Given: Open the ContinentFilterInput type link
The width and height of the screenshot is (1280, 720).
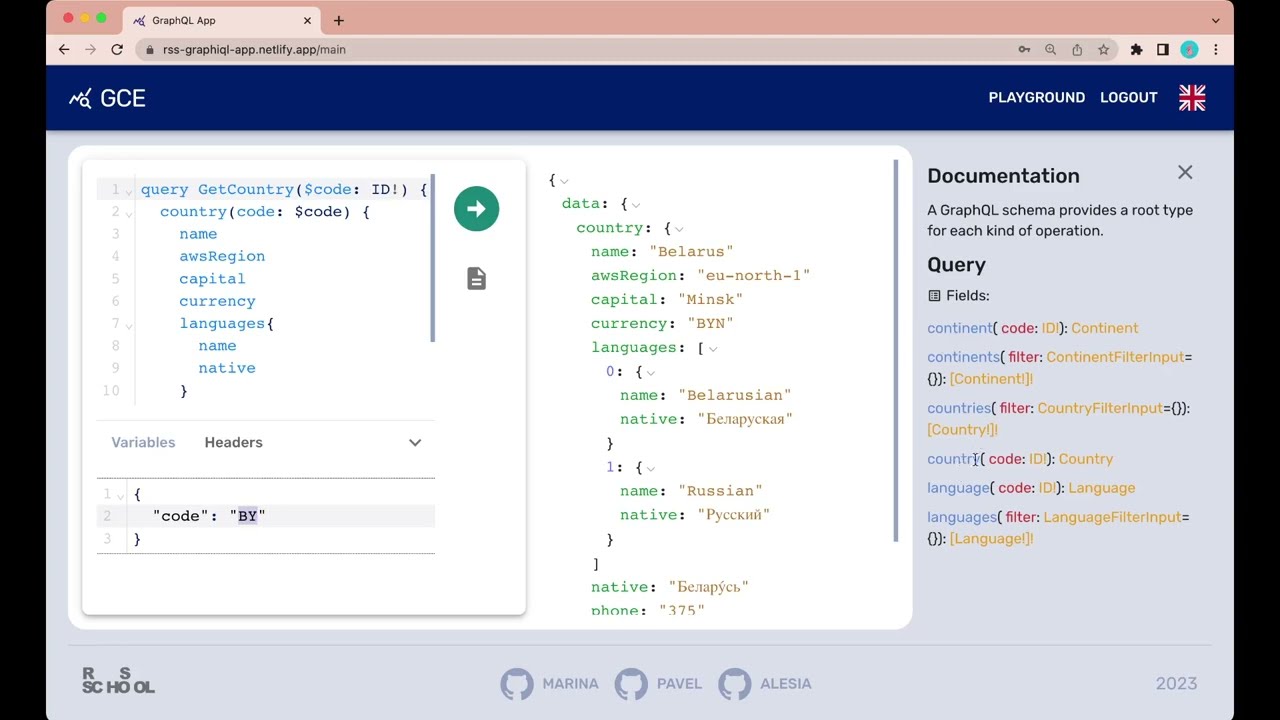Looking at the screenshot, I should (1115, 357).
